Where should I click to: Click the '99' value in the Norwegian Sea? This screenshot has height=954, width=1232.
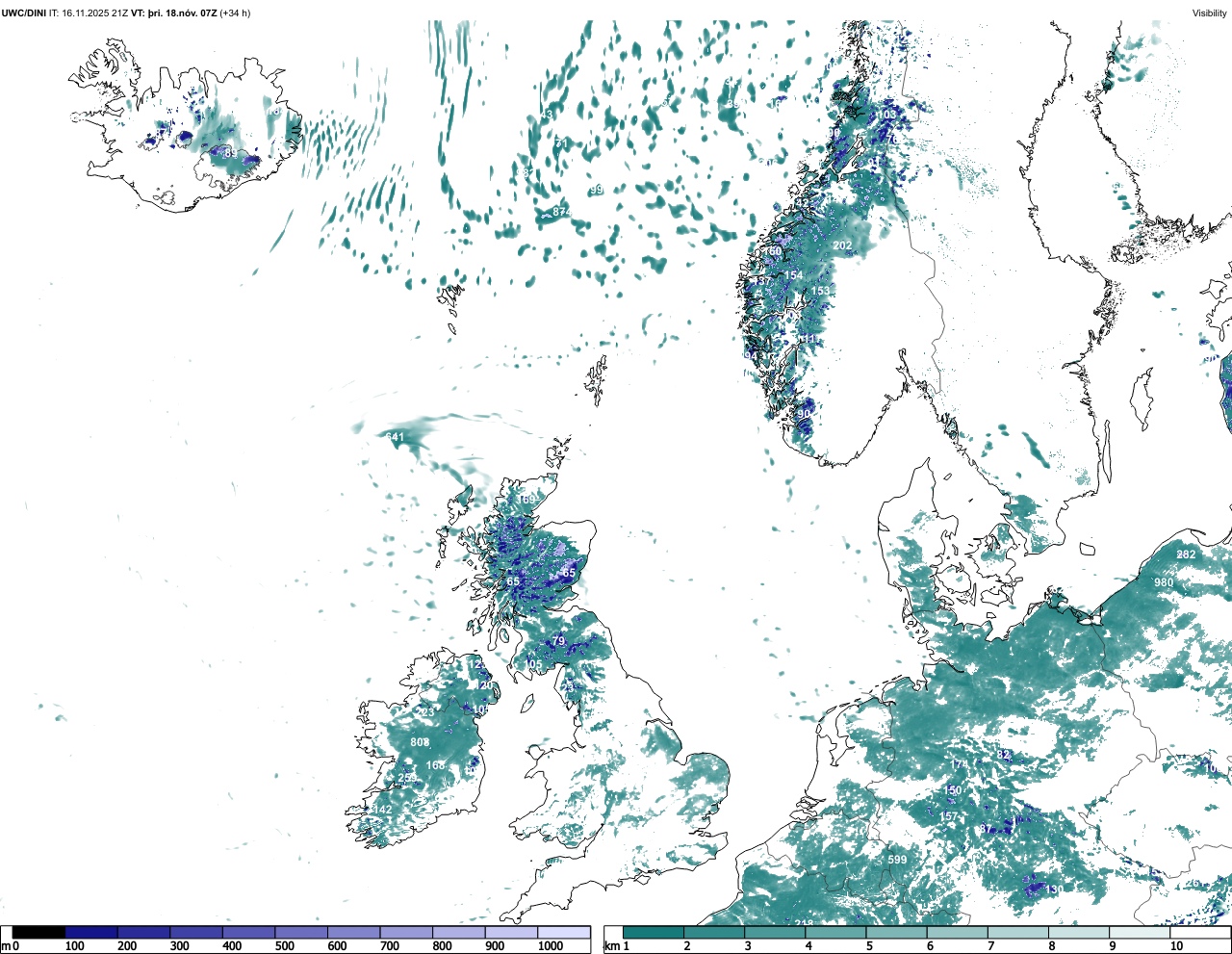point(597,190)
